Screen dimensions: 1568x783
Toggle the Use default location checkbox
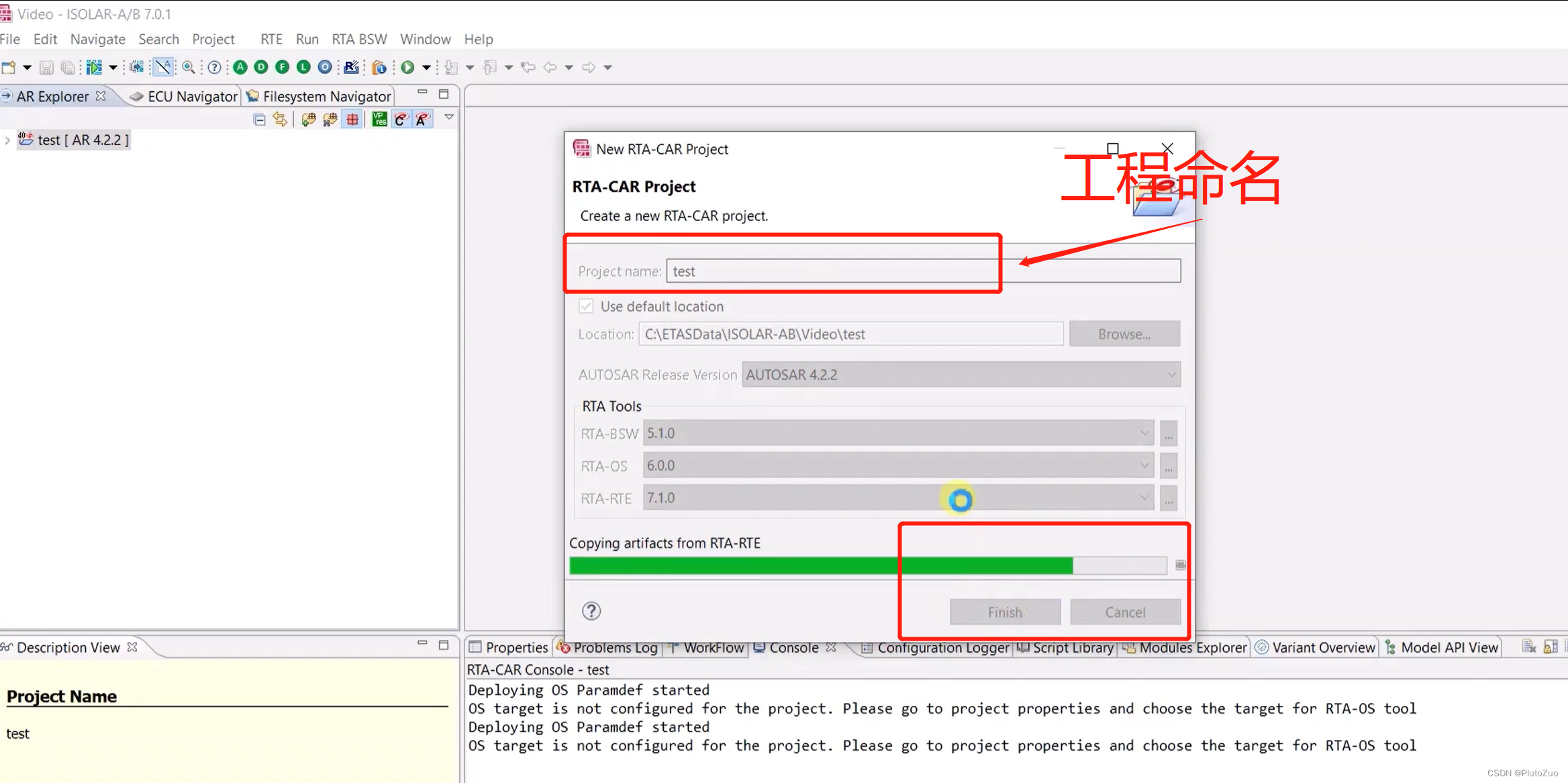pos(586,306)
